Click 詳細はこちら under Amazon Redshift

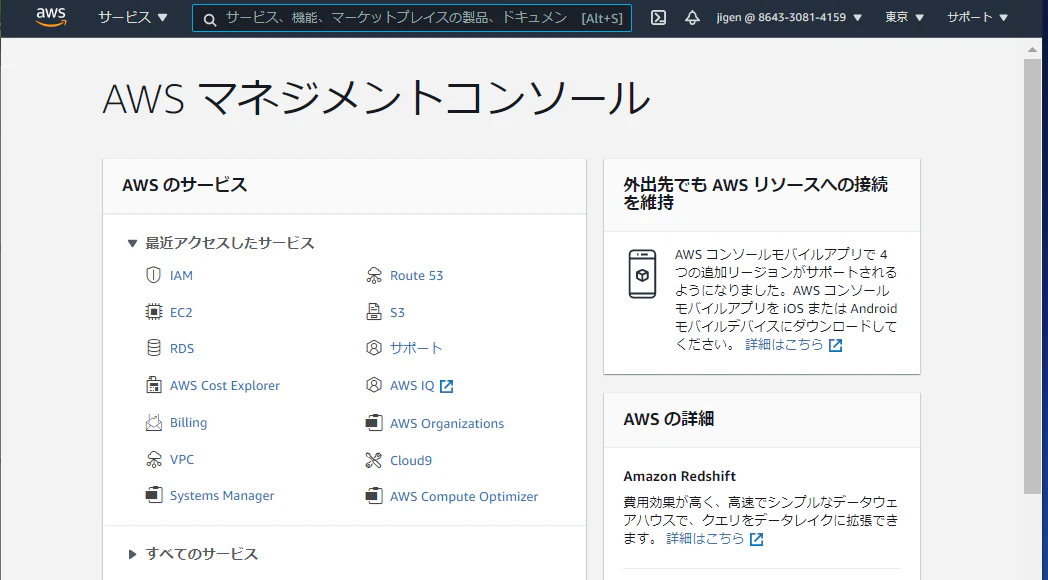pyautogui.click(x=705, y=539)
